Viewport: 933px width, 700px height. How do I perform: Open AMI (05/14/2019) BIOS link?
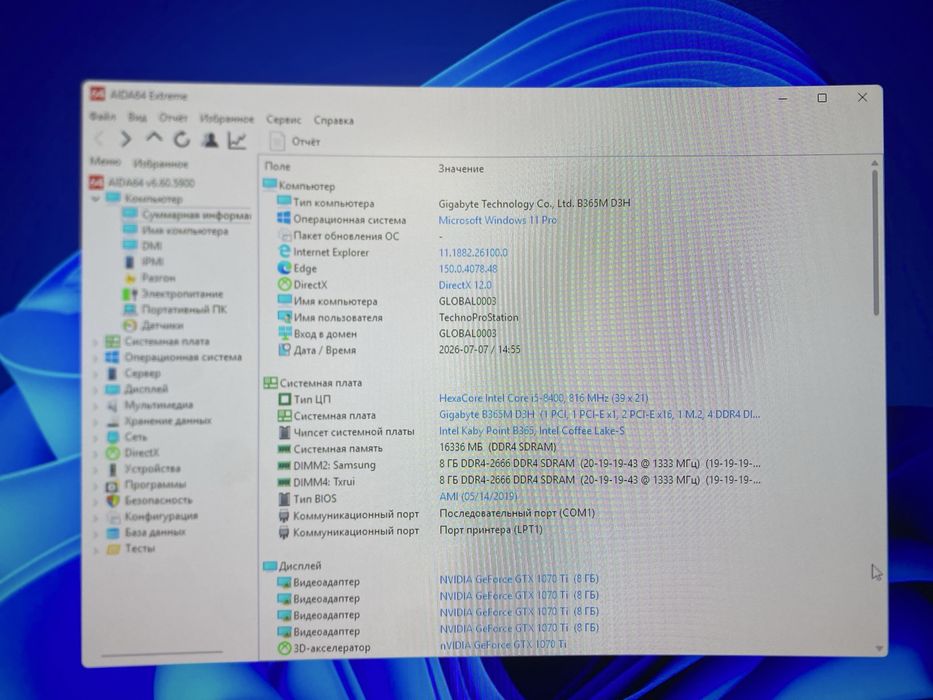[478, 496]
